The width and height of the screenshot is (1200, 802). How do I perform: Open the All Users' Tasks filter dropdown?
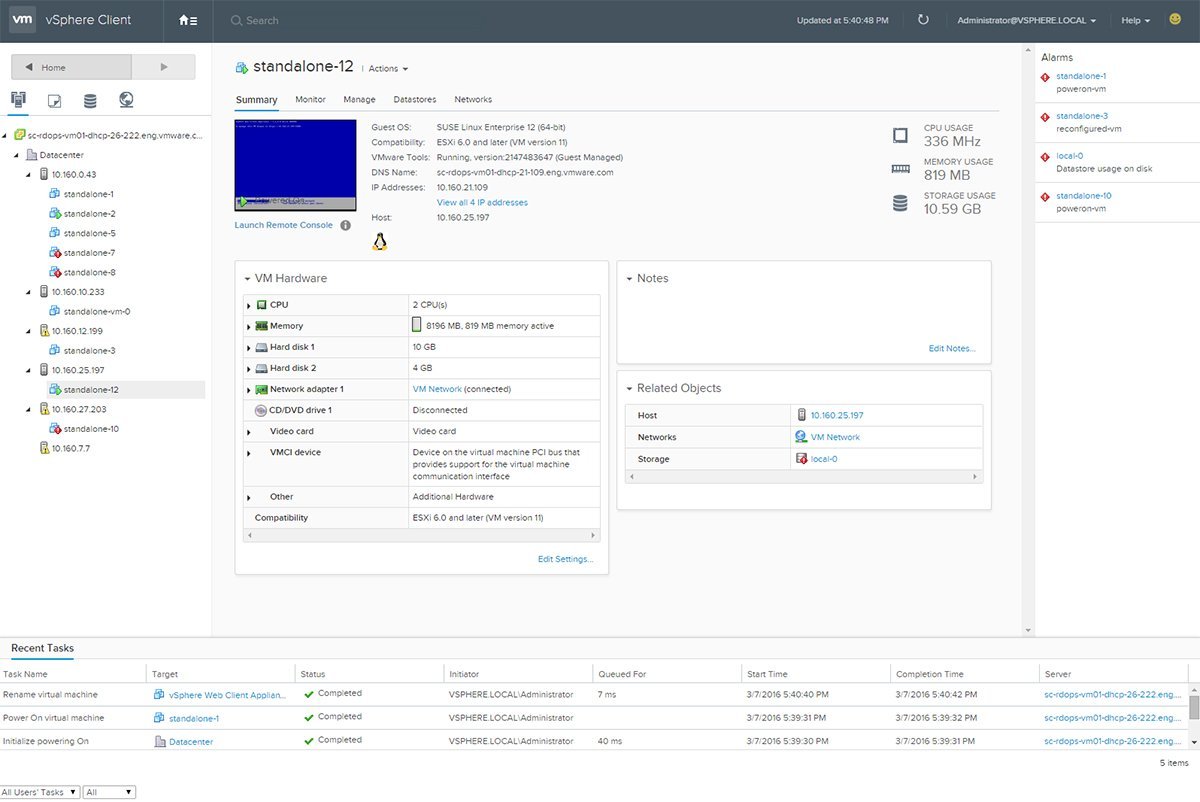click(40, 791)
